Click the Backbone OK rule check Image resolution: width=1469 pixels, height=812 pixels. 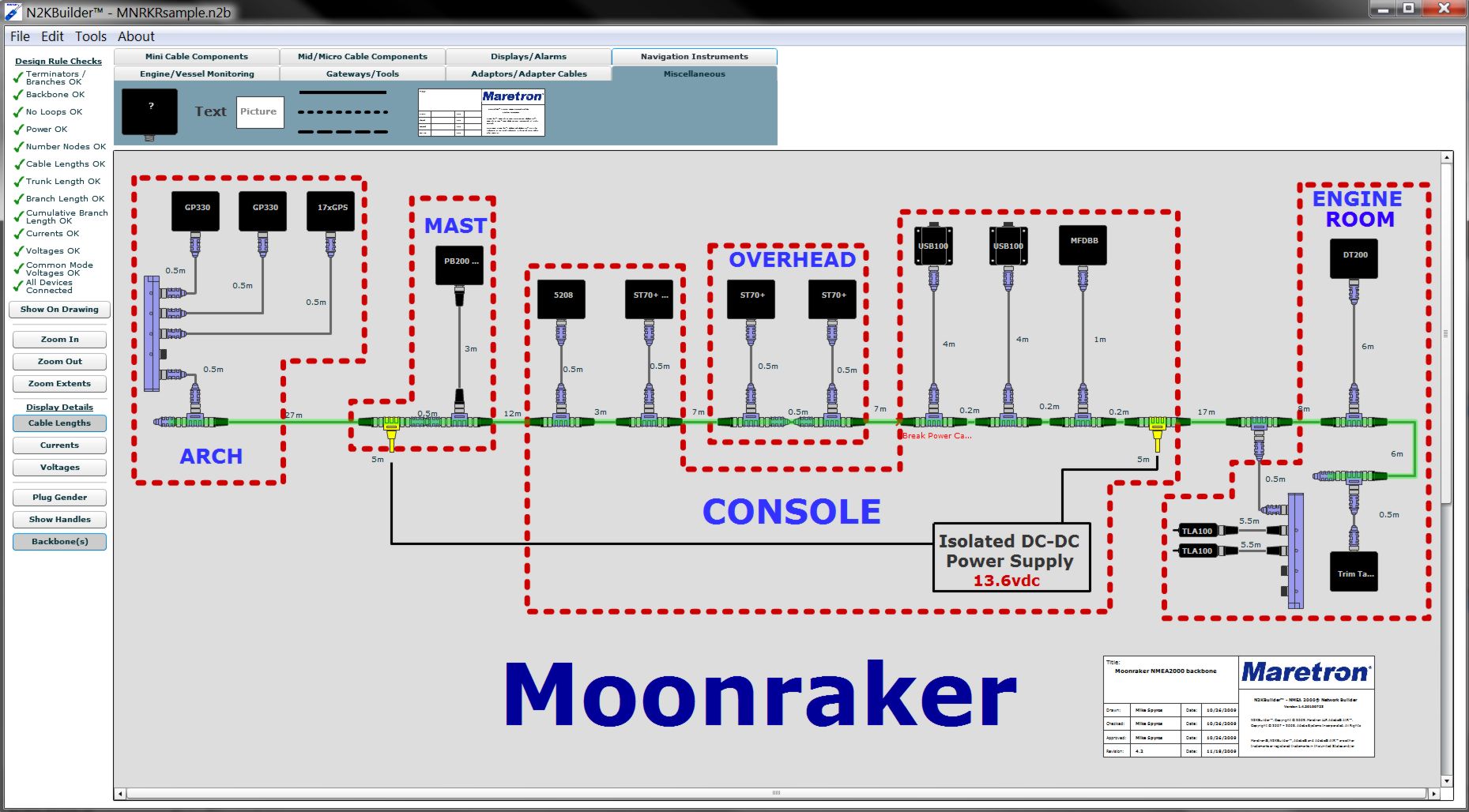(x=49, y=95)
